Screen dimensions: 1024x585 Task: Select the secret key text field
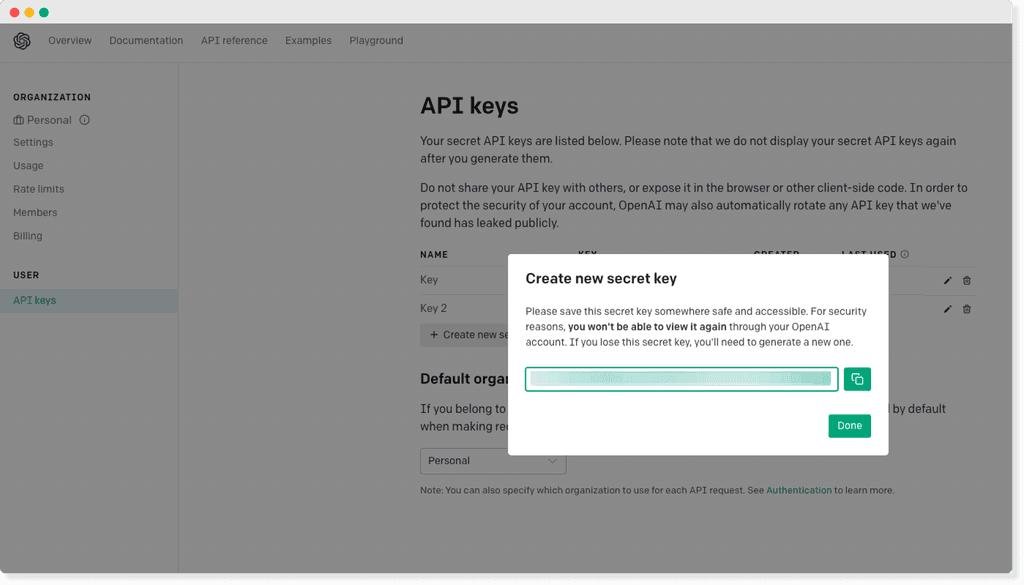(x=681, y=379)
